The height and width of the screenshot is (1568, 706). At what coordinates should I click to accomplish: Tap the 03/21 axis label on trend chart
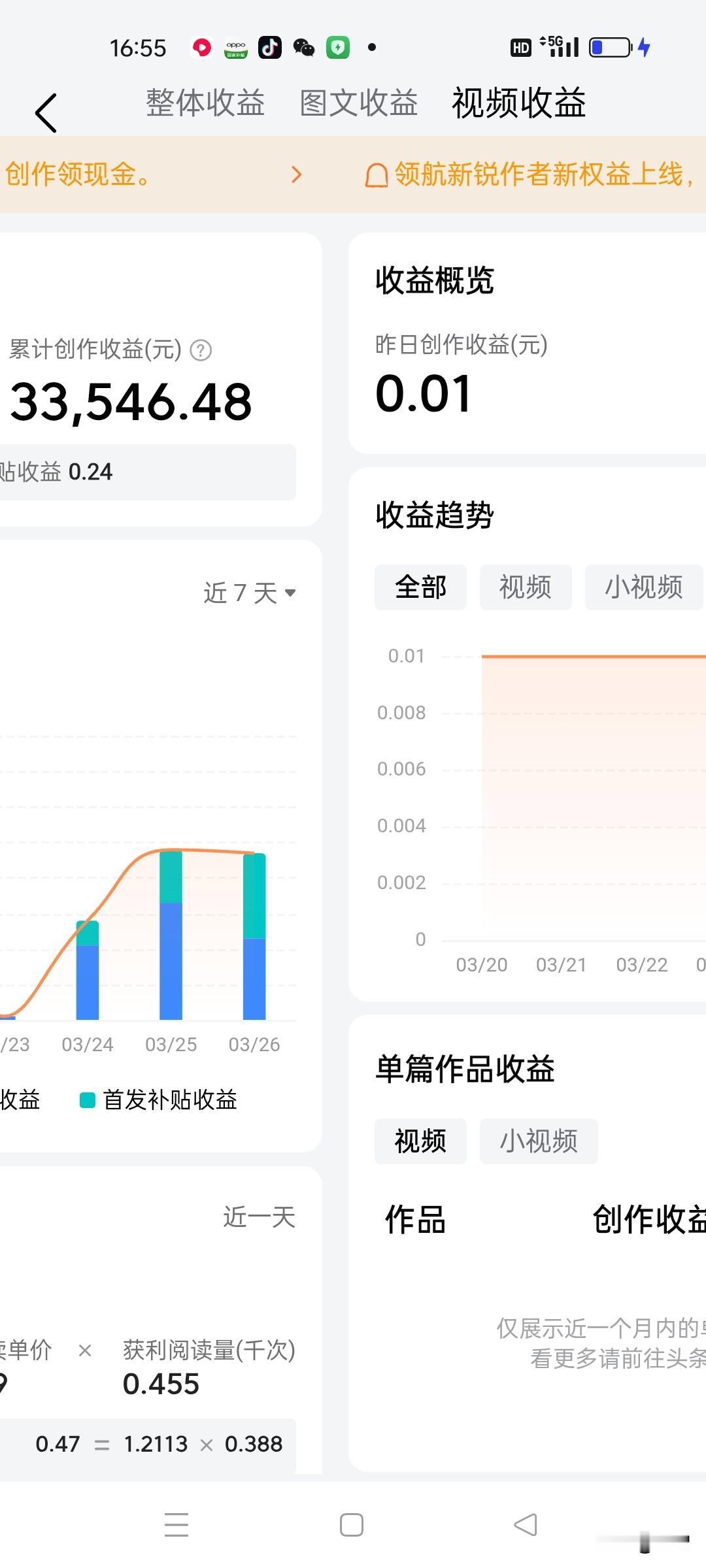coord(562,965)
